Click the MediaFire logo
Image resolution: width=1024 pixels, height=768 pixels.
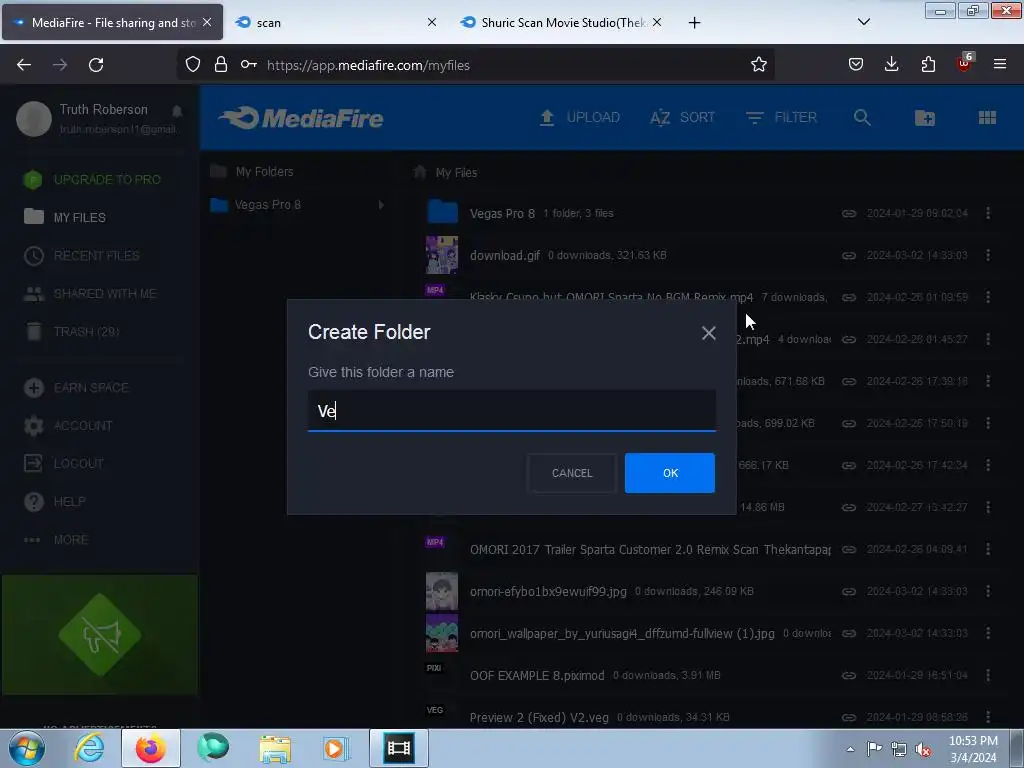click(301, 118)
